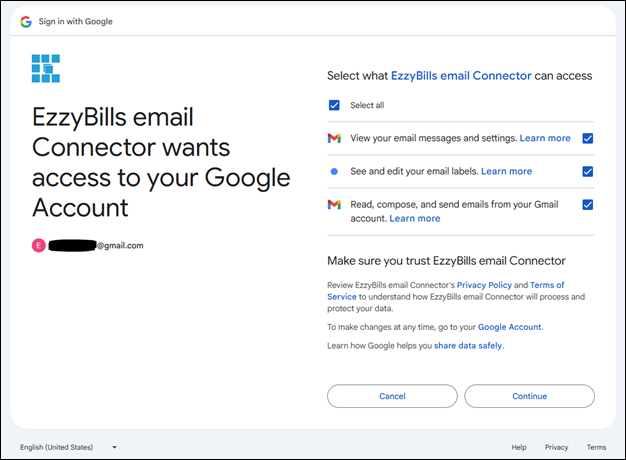Open Learn more for email messages and settings
626x460 pixels.
(545, 138)
